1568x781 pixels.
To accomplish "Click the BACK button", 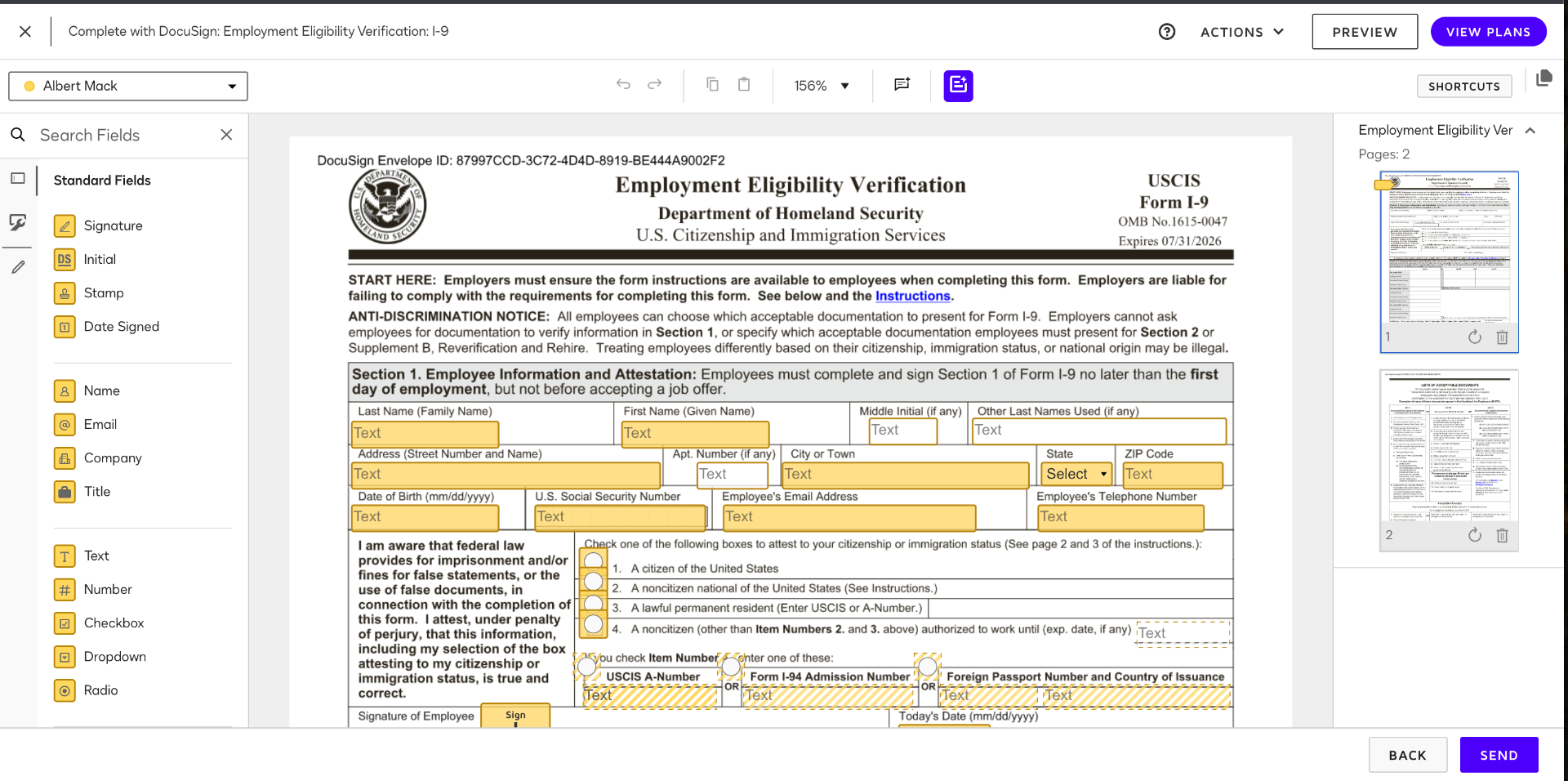I will tap(1407, 755).
